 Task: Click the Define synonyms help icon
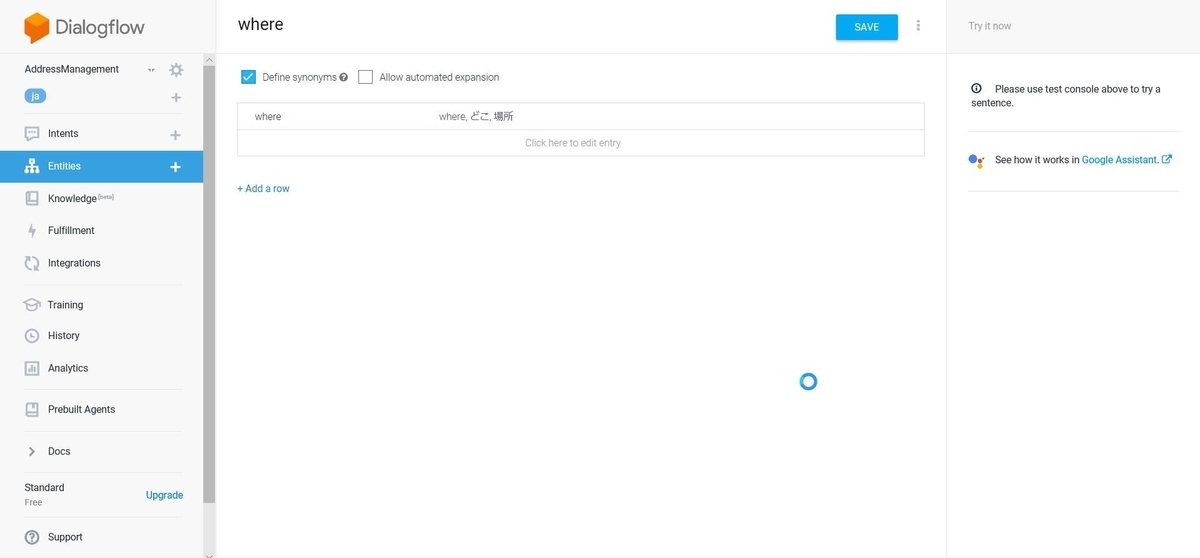click(x=344, y=77)
